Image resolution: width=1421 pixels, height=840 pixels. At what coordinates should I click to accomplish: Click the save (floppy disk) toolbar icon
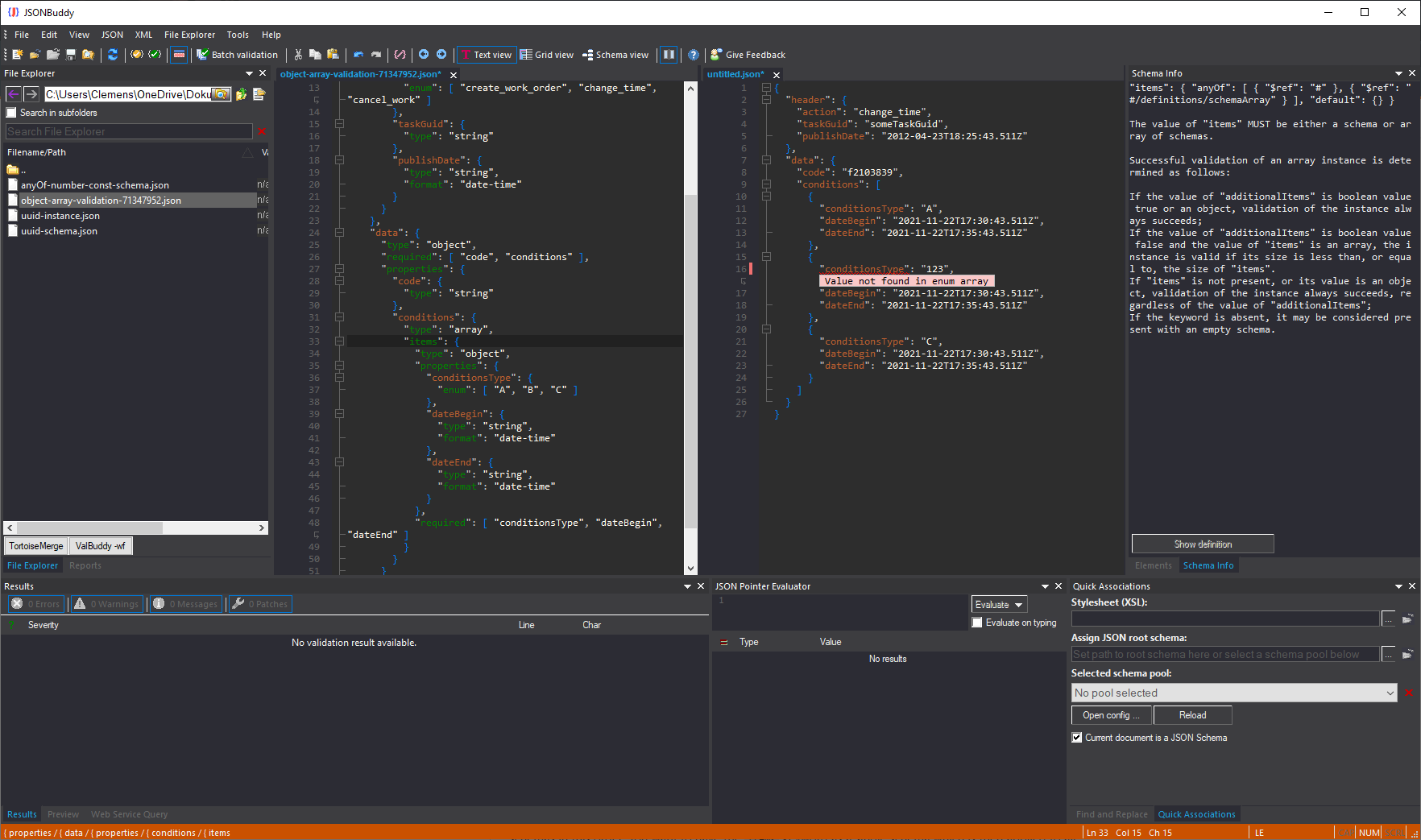pos(71,55)
